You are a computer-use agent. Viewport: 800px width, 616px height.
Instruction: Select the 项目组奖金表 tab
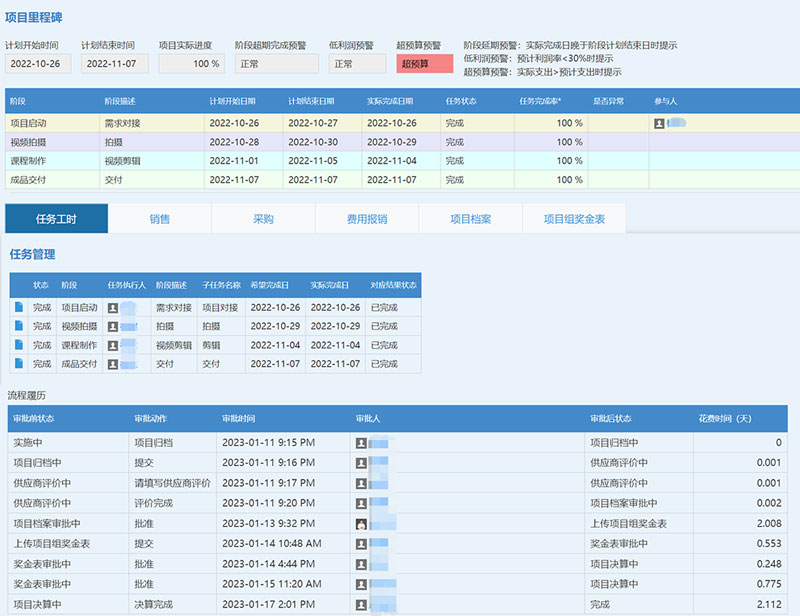tap(574, 219)
